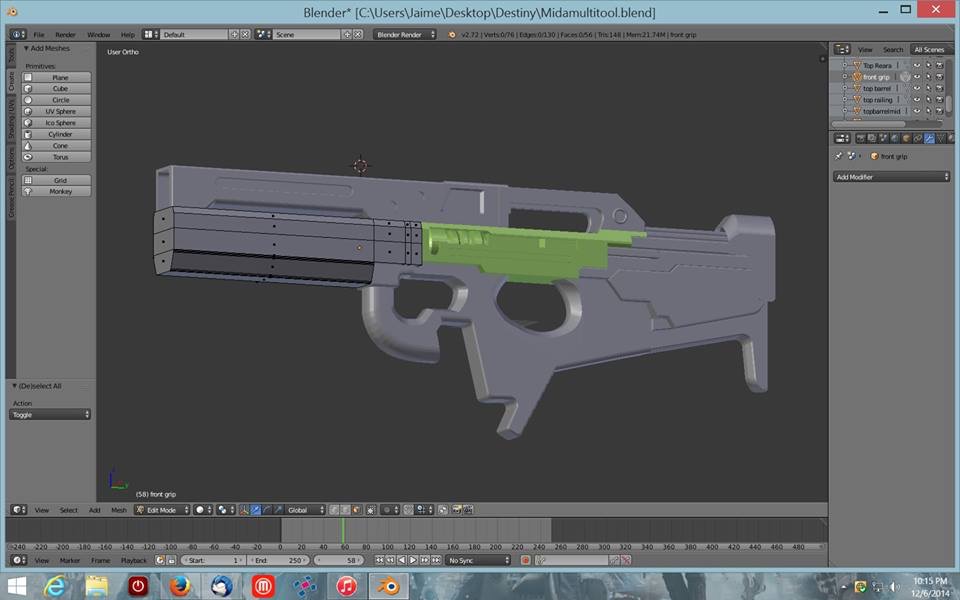Open the outliner All Scenes display dropdown
Screen dimensions: 960x600
[x=931, y=50]
